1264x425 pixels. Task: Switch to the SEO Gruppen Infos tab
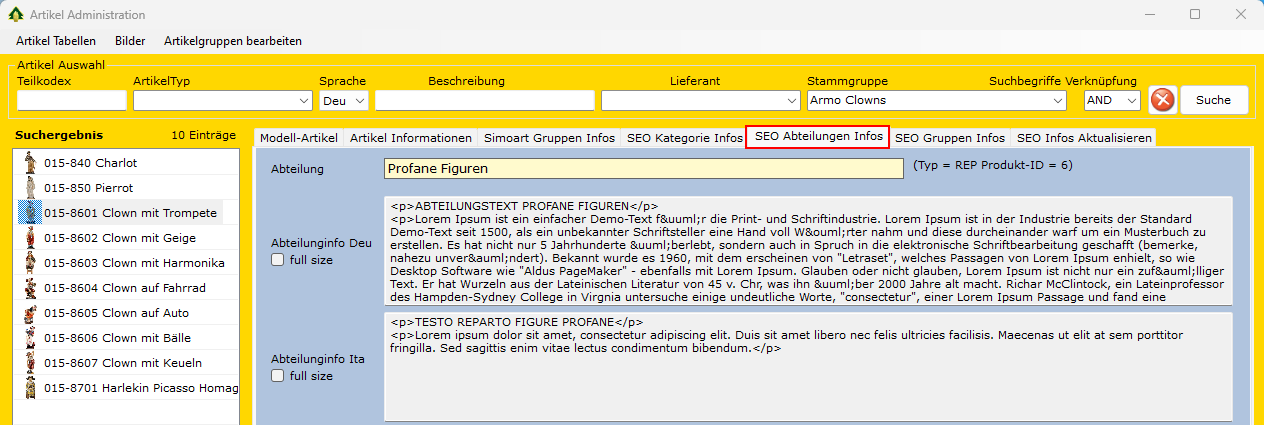[949, 138]
